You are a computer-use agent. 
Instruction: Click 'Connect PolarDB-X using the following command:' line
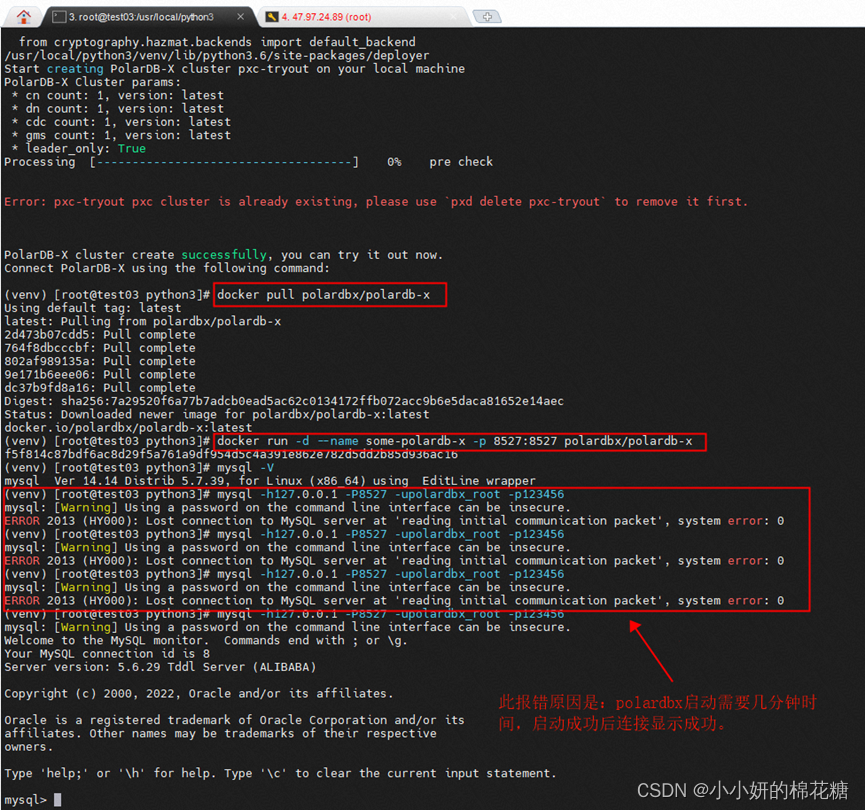coord(167,268)
